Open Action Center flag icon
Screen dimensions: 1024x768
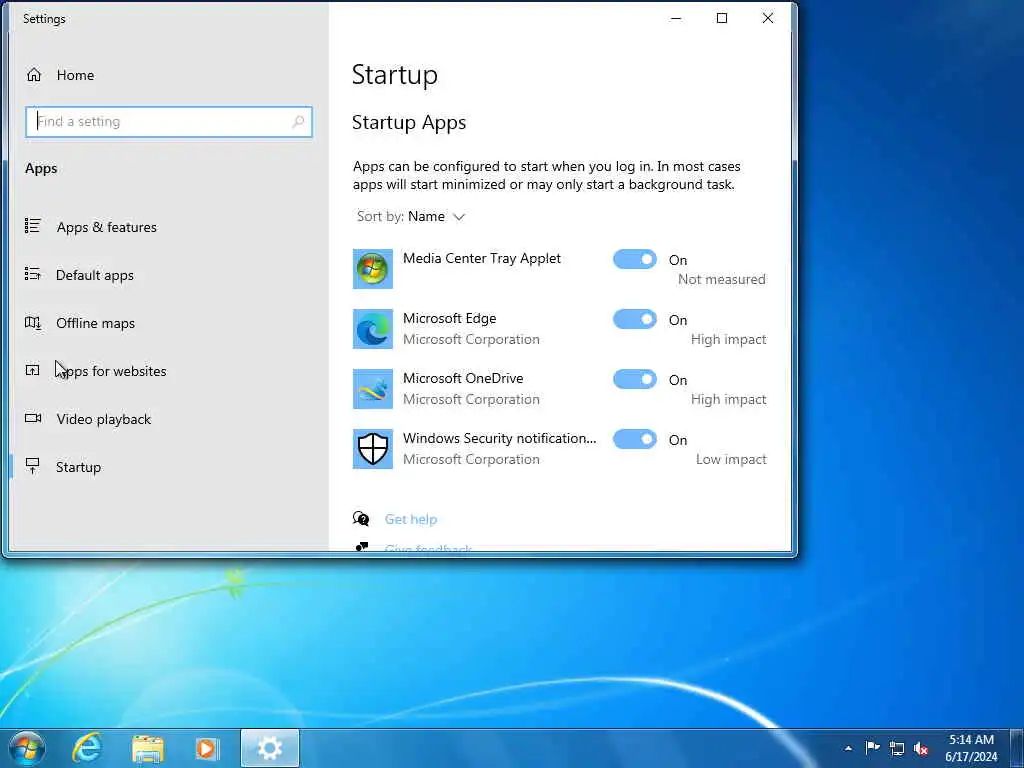872,748
